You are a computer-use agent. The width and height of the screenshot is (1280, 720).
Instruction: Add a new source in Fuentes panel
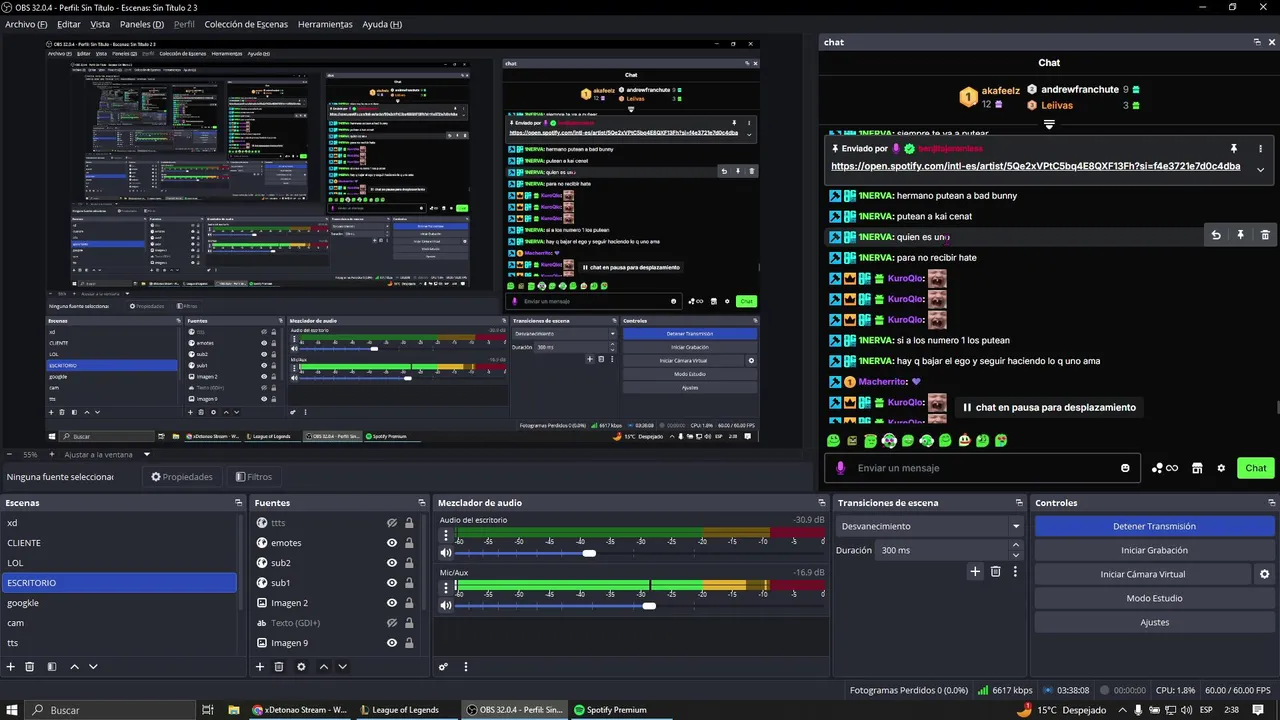point(260,667)
